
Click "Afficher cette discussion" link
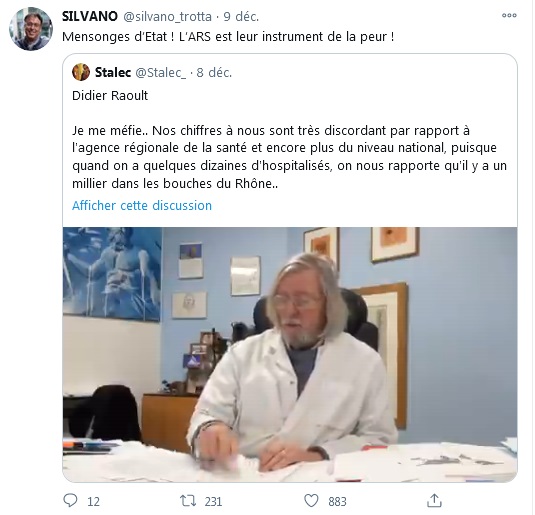pos(142,205)
